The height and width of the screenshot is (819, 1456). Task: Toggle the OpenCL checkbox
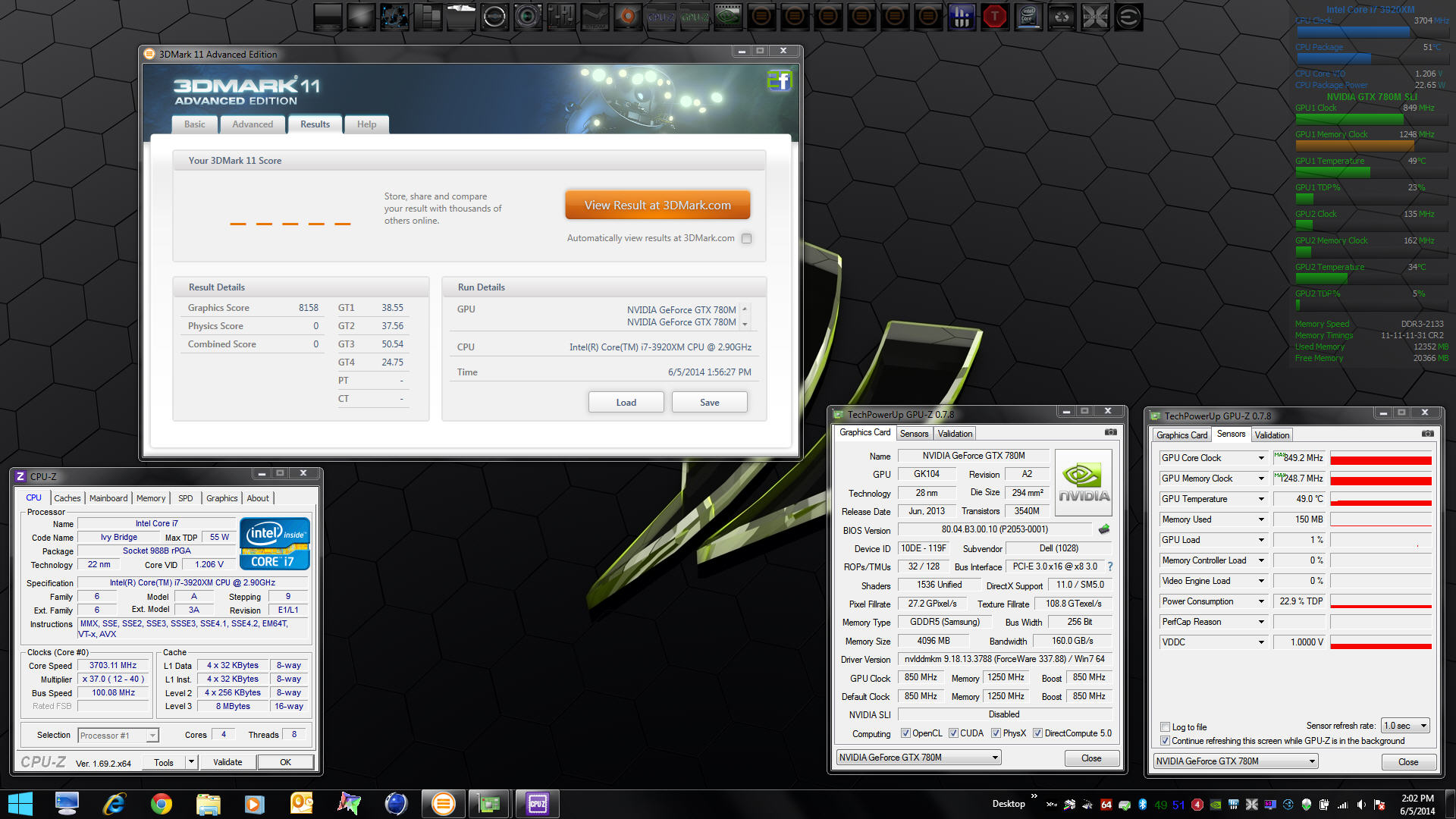point(905,733)
